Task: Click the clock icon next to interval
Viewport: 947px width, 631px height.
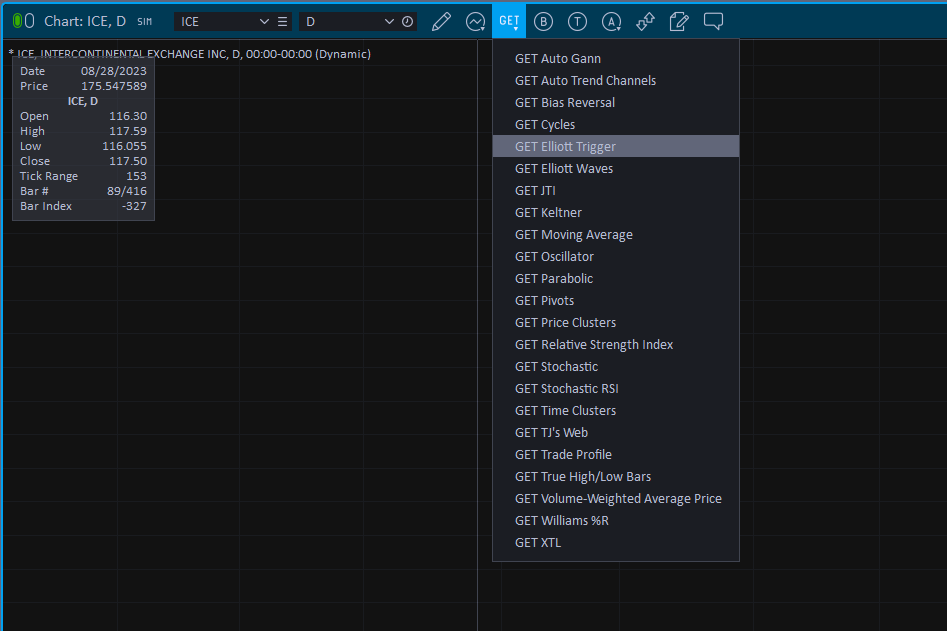Action: (408, 22)
